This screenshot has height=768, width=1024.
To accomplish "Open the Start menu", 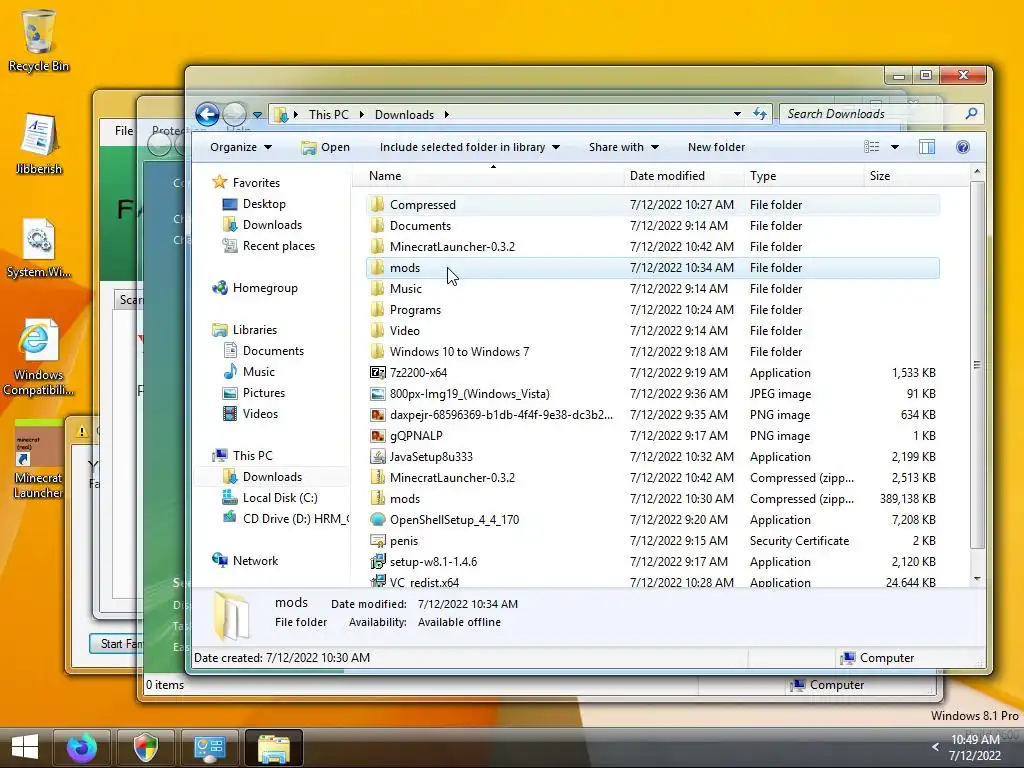I will pos(25,747).
